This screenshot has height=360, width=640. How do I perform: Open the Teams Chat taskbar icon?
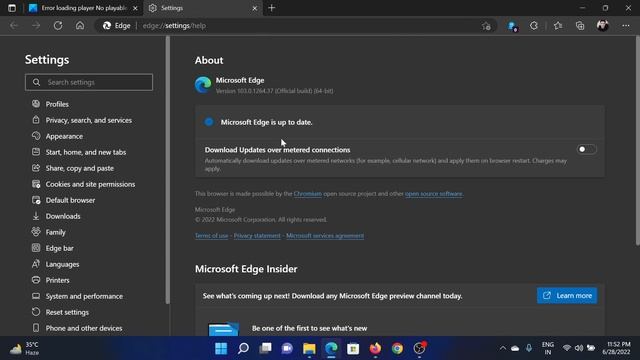pyautogui.click(x=287, y=349)
